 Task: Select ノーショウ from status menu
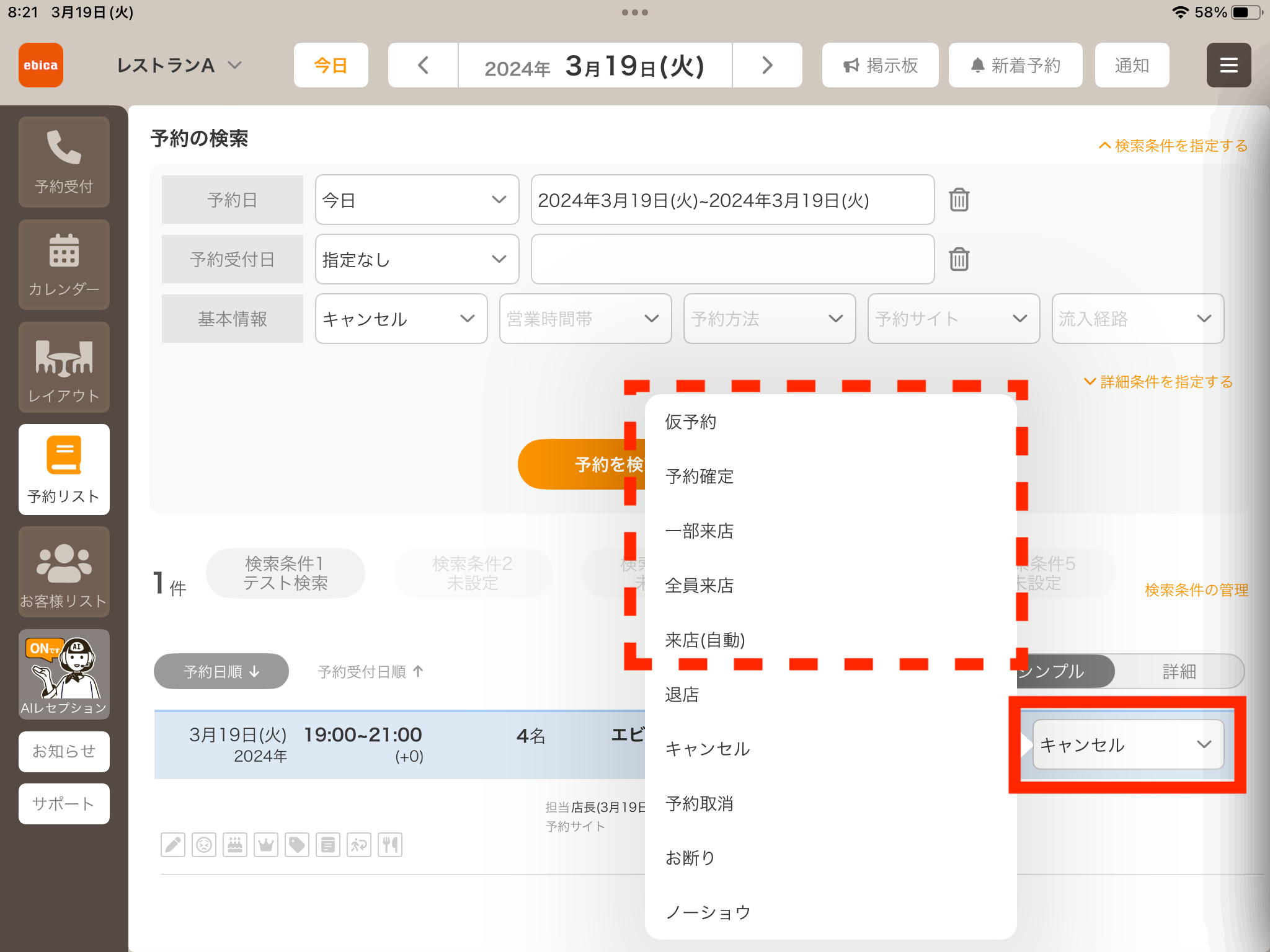click(830, 913)
